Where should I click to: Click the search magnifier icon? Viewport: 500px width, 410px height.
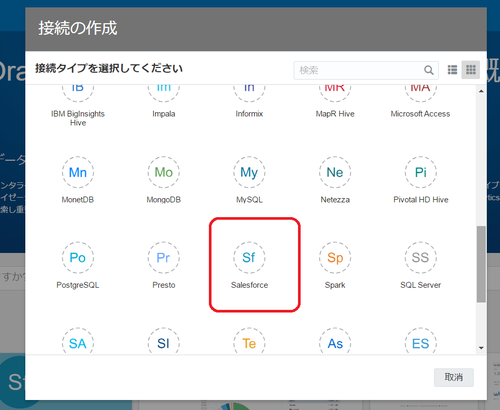429,70
